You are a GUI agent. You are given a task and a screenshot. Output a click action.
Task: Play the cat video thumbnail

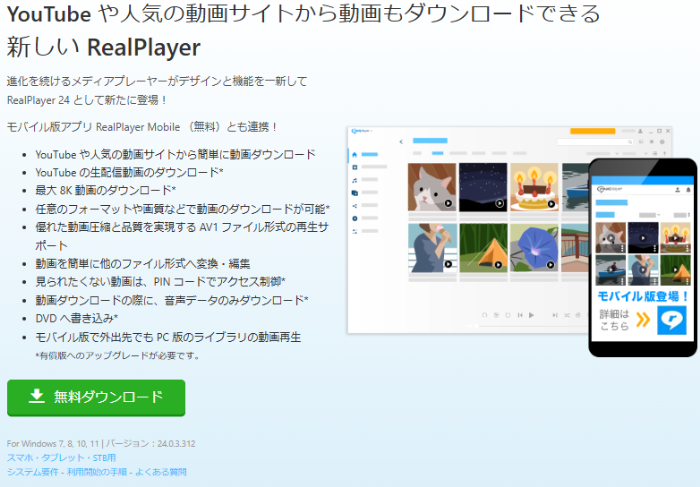pos(432,187)
